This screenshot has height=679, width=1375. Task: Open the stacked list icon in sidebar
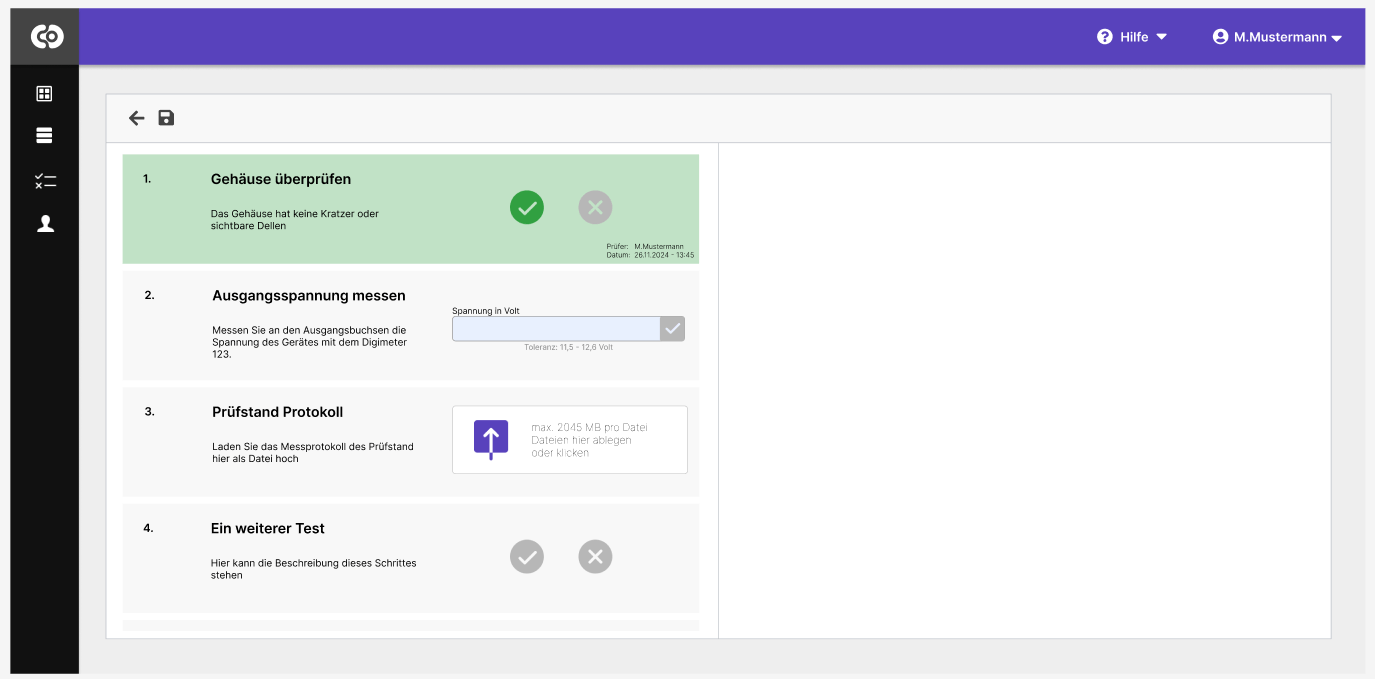44,136
